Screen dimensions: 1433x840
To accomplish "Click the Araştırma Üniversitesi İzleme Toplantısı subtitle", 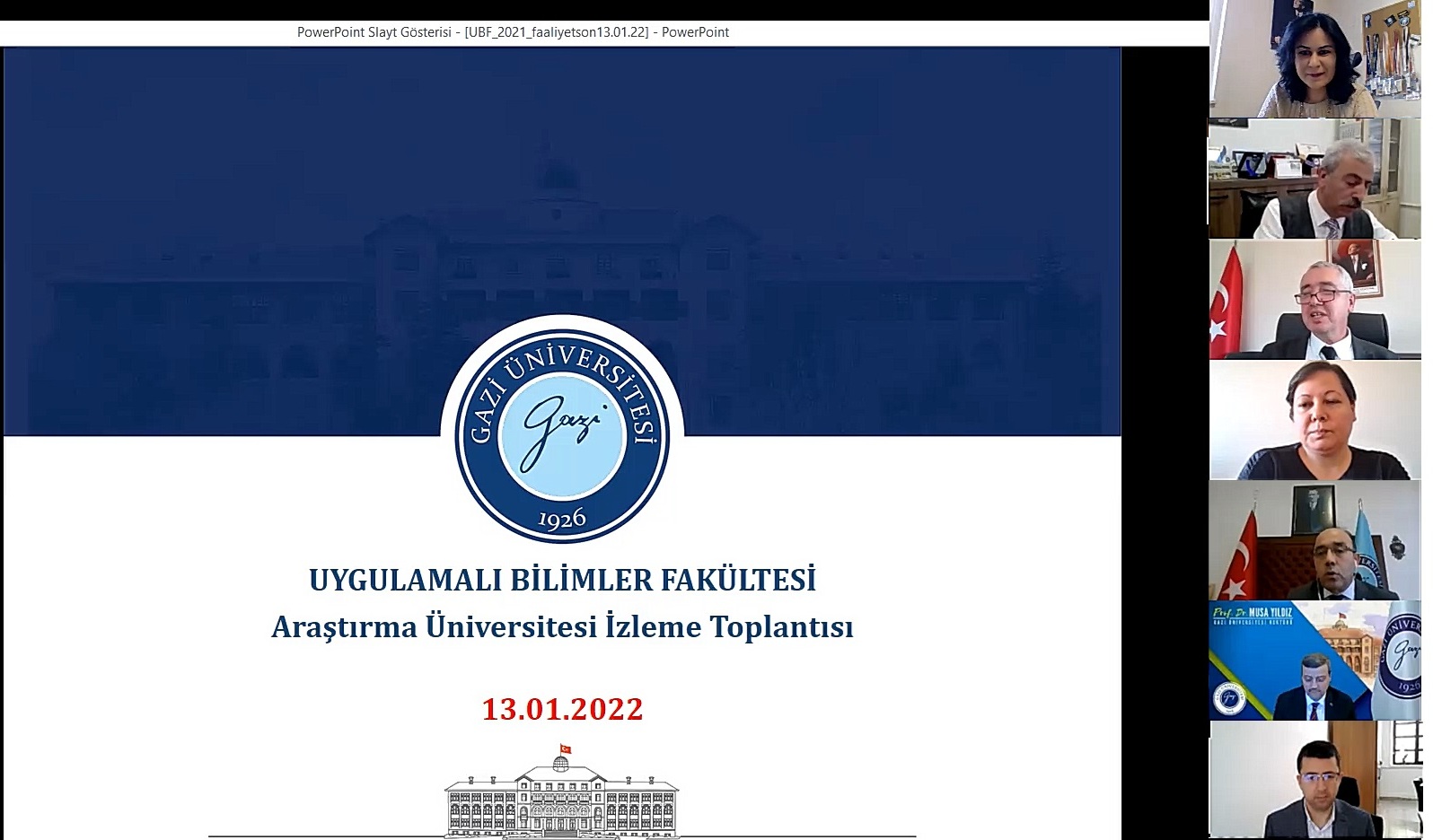I will click(x=562, y=626).
